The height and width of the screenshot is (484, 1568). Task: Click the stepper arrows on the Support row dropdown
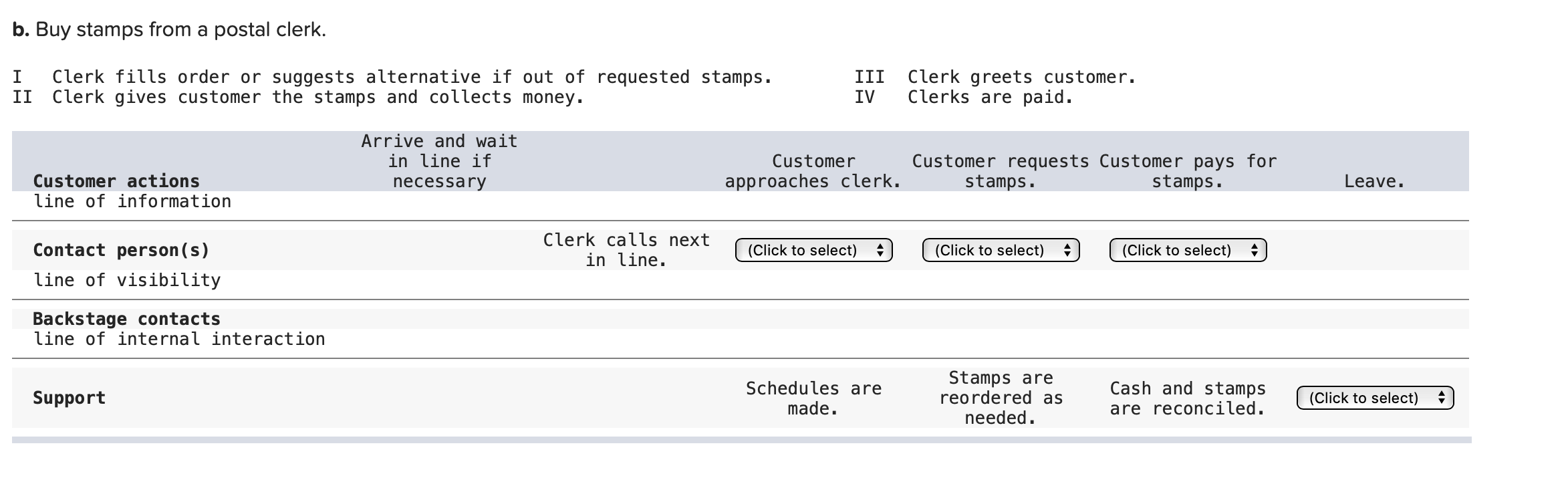(x=1441, y=398)
